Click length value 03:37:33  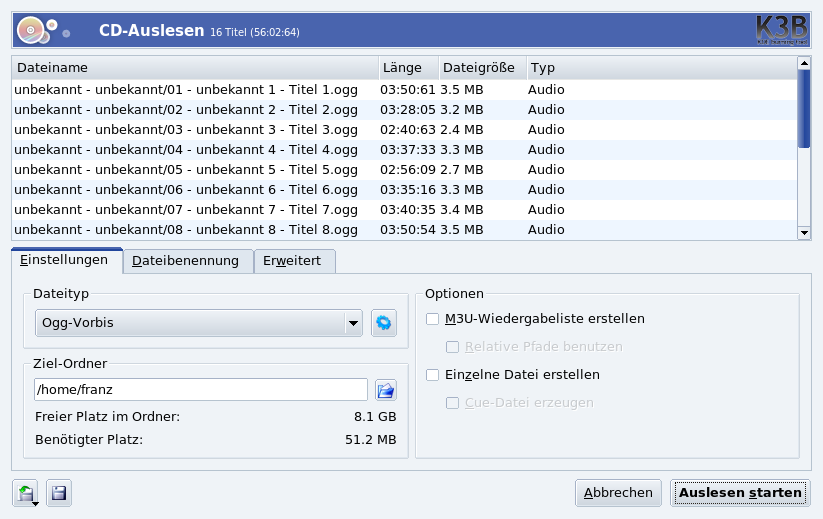point(408,150)
